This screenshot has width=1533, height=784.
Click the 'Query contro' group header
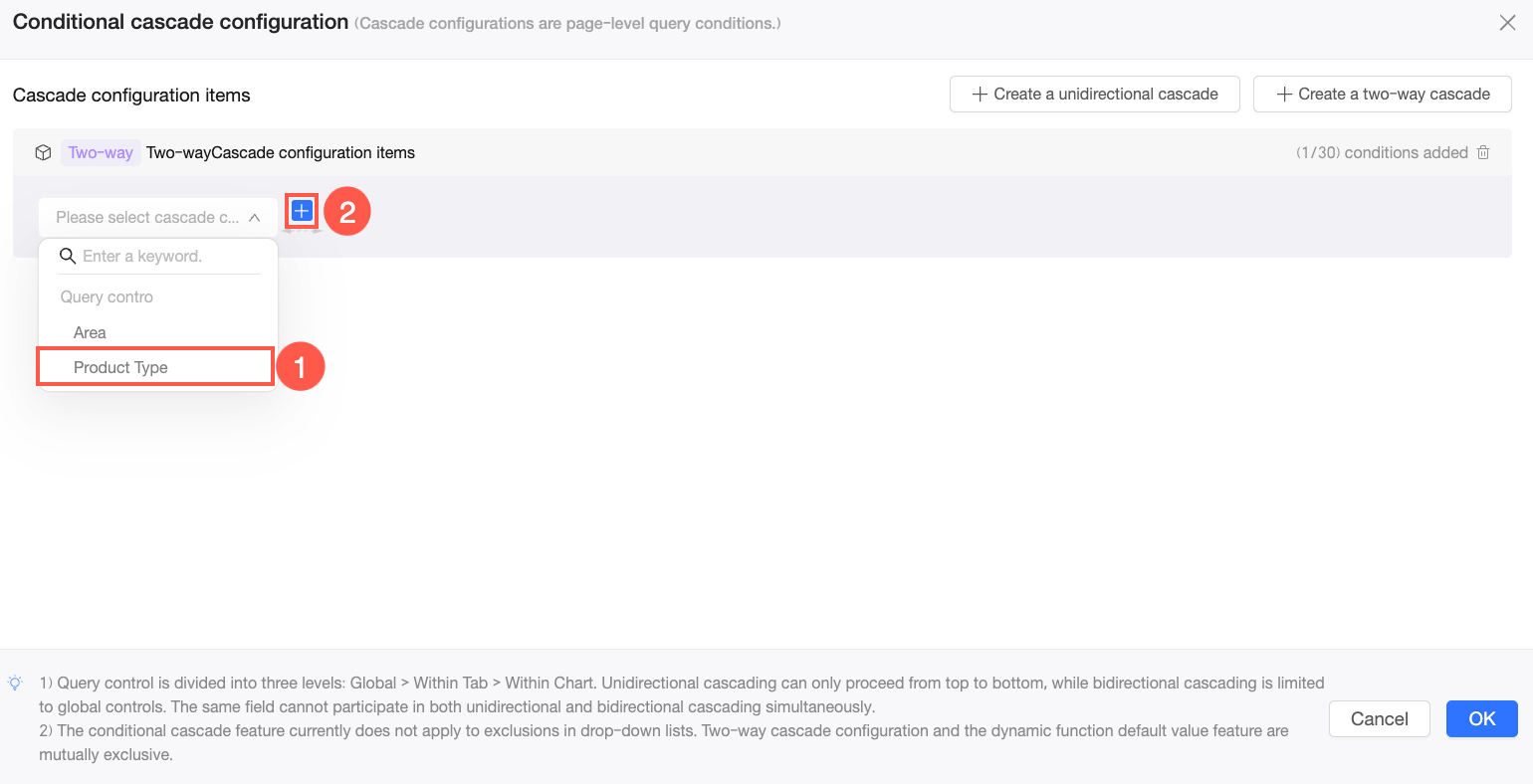pyautogui.click(x=107, y=296)
